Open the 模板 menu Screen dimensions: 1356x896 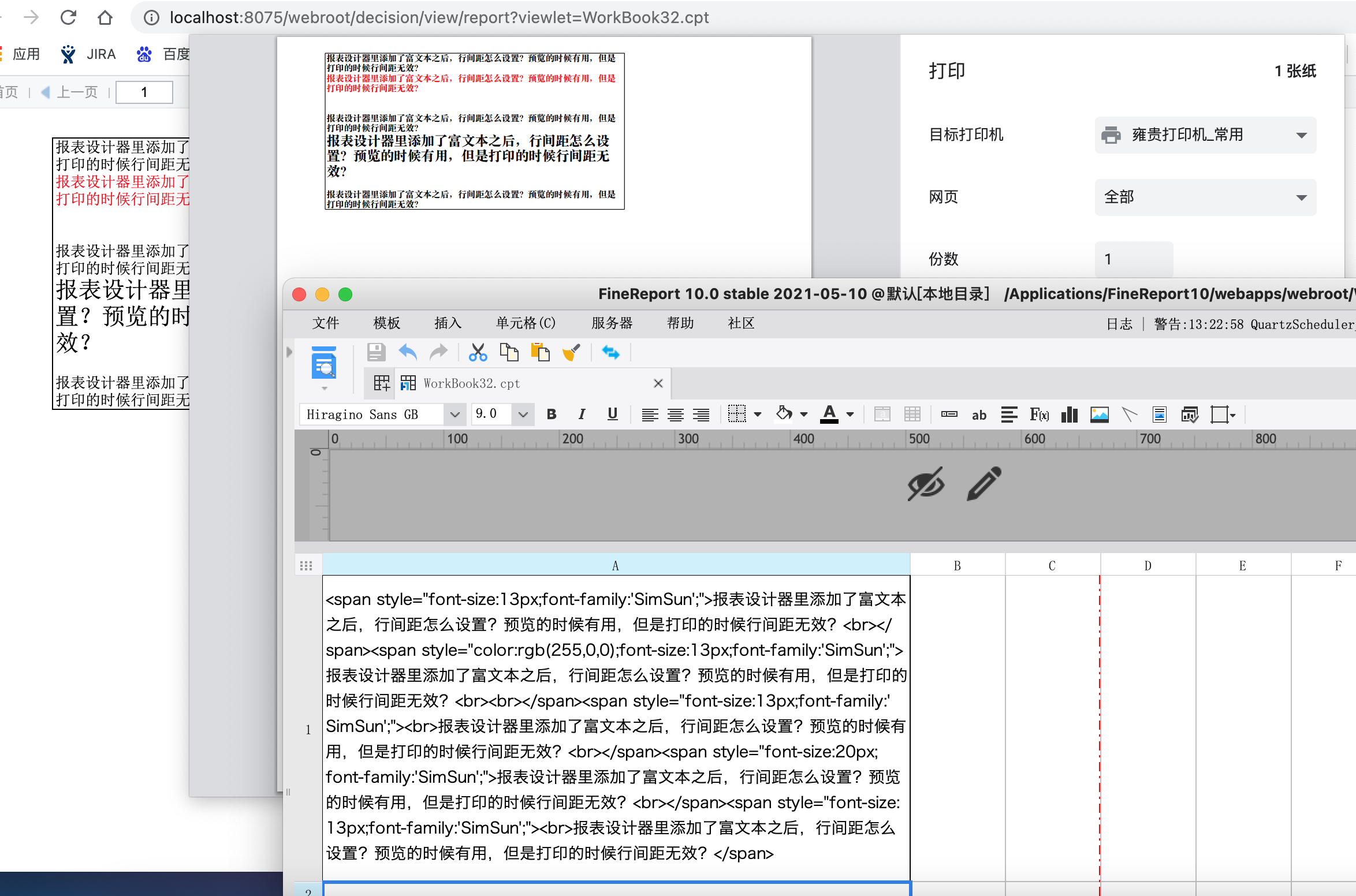pyautogui.click(x=387, y=323)
